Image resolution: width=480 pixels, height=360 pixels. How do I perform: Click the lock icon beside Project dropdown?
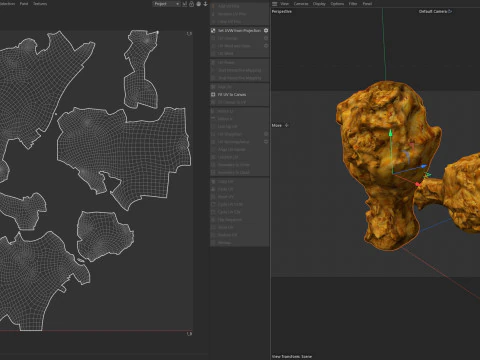(x=191, y=4)
